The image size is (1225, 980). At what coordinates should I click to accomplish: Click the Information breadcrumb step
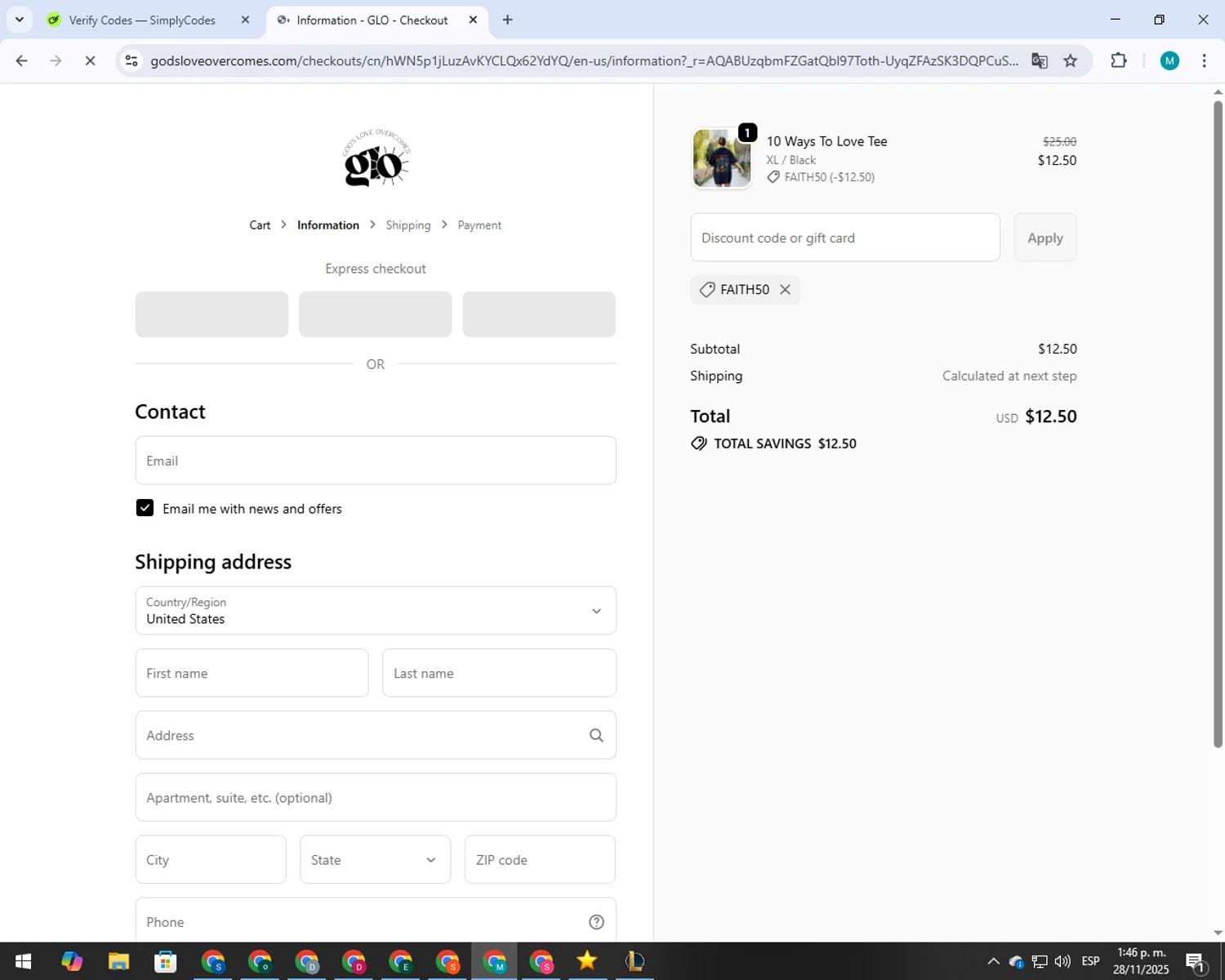tap(328, 225)
